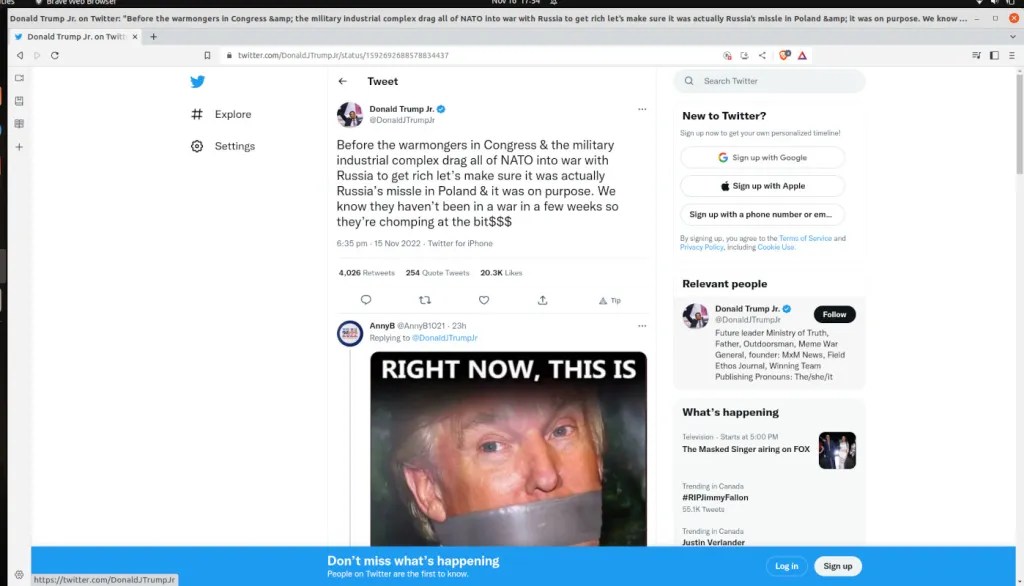The height and width of the screenshot is (586, 1024).
Task: Reload the page in browser toolbar
Action: tap(54, 56)
